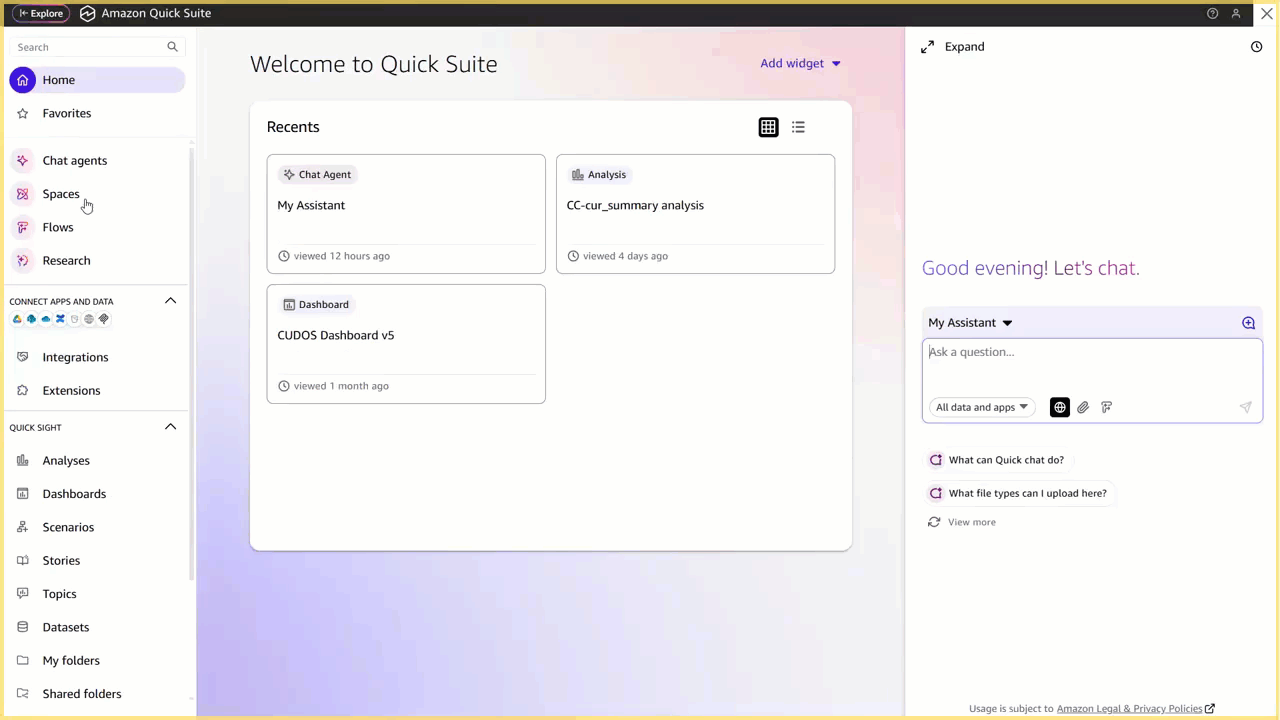This screenshot has height=720, width=1280.
Task: Switch Recents to list view
Action: [x=798, y=127]
